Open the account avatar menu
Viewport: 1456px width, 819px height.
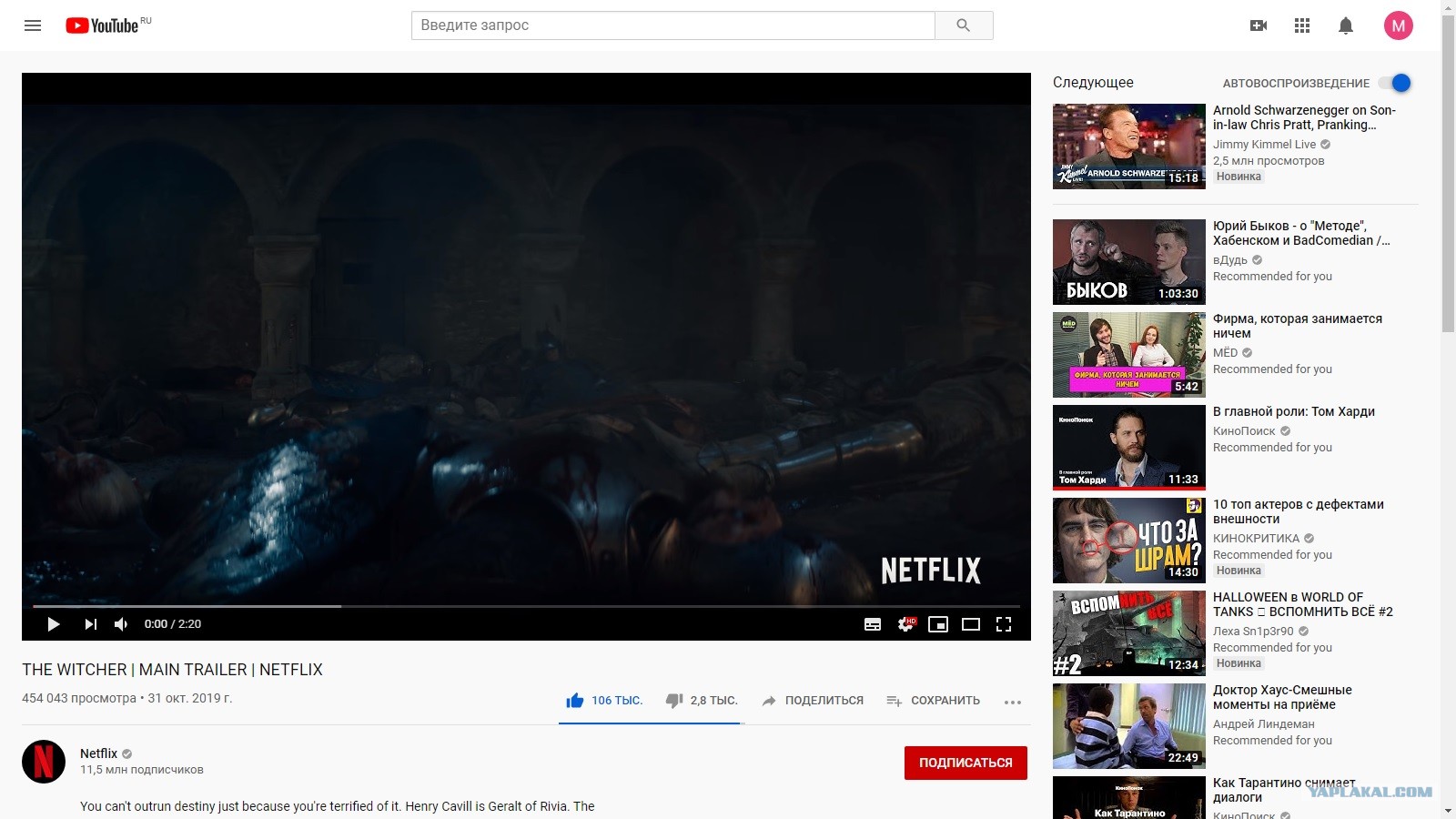(x=1399, y=25)
